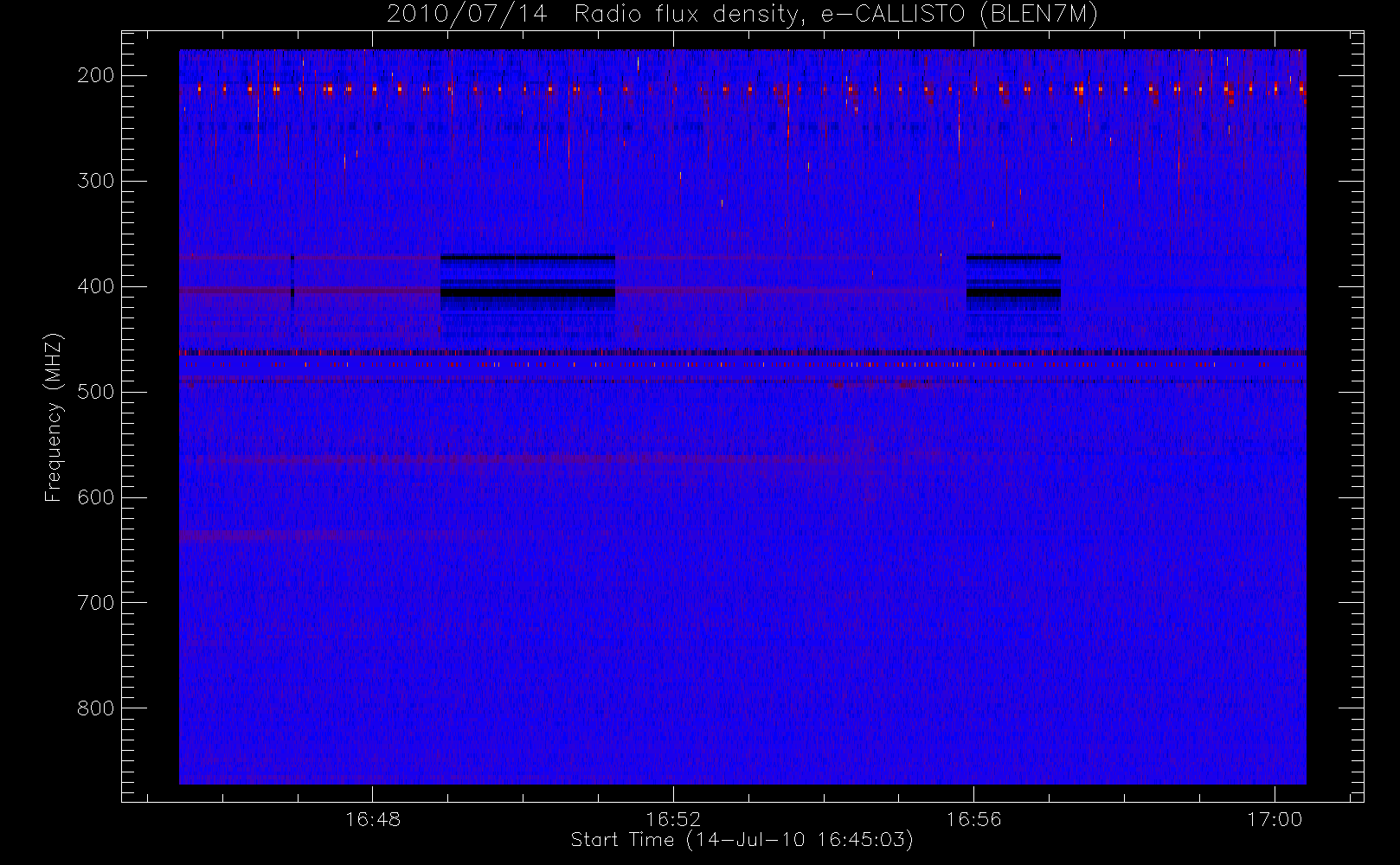
Task: Select the date '2010/07/14' in the title
Action: coord(466,15)
